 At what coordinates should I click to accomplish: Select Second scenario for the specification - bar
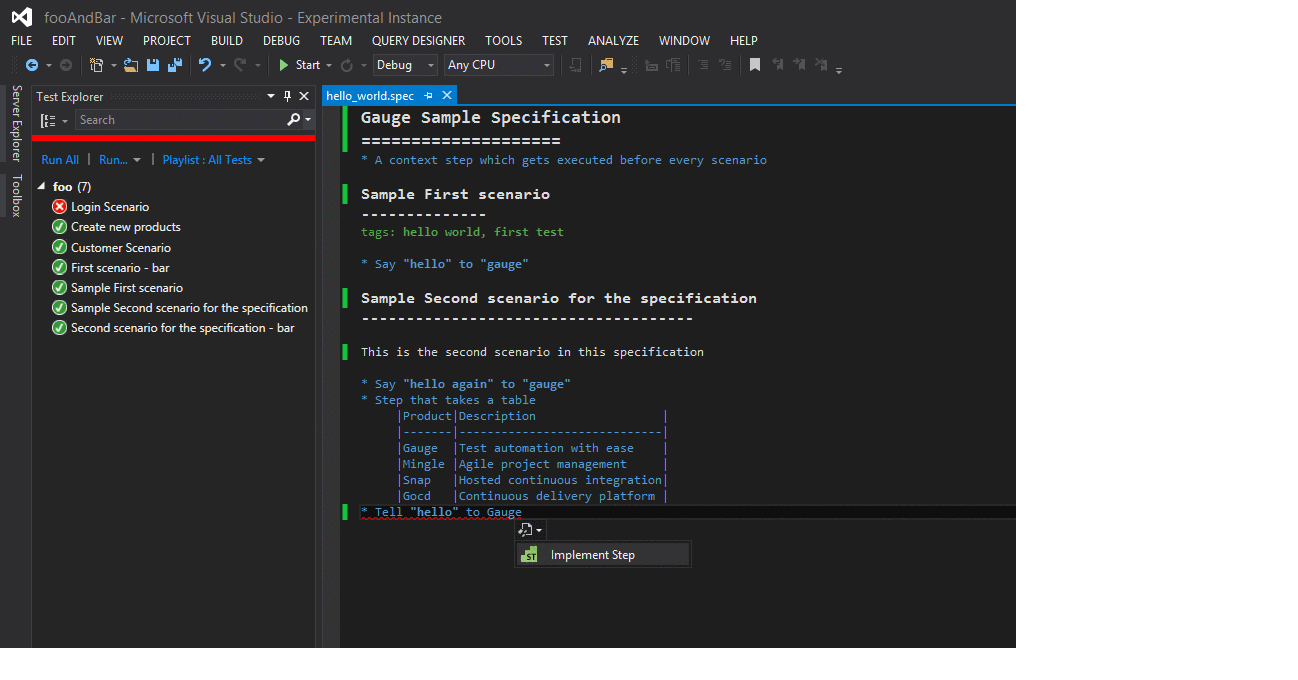[x=183, y=328]
